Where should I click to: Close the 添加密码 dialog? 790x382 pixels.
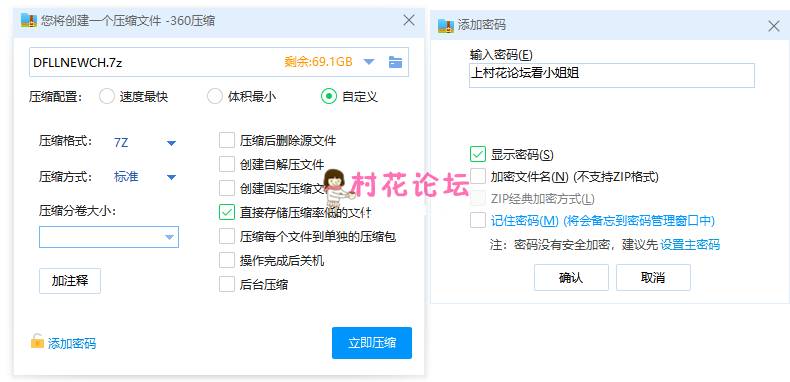click(774, 26)
